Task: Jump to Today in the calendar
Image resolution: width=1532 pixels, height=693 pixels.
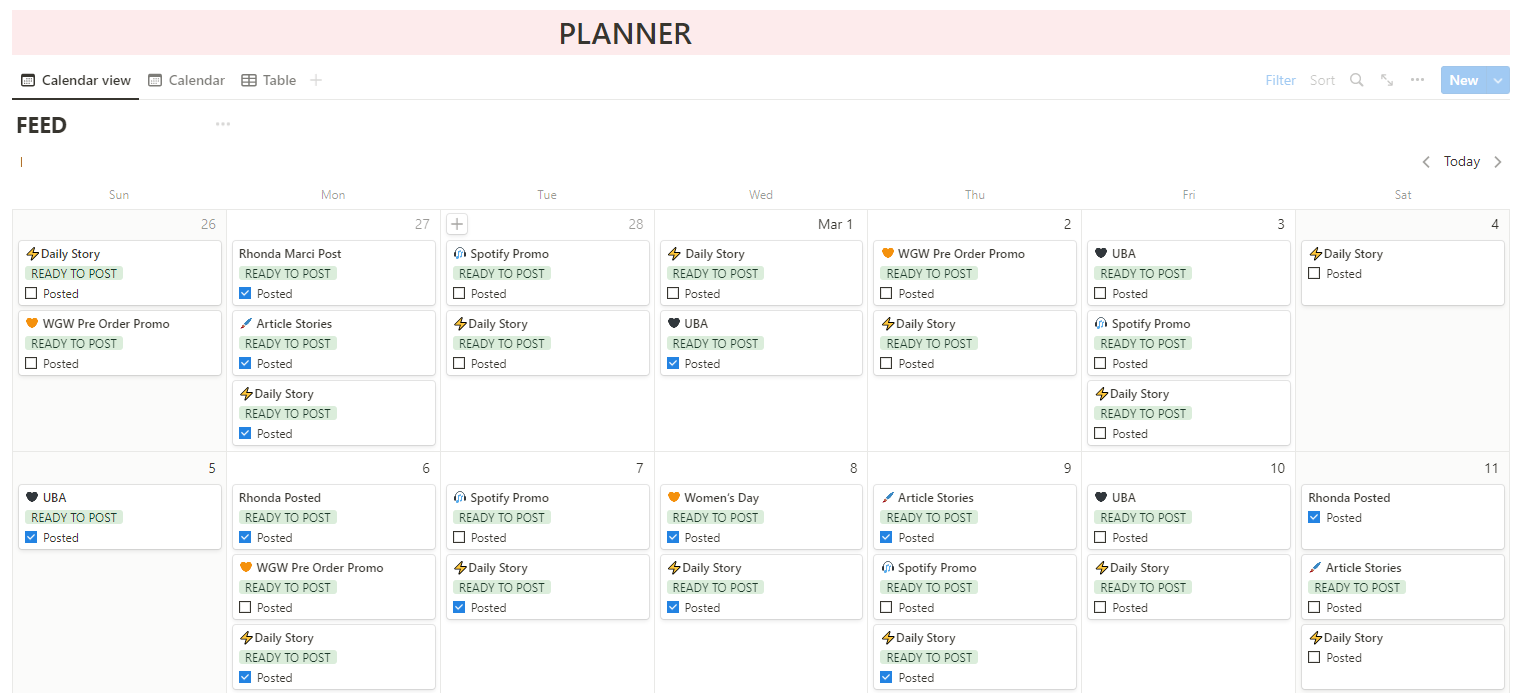Action: point(1461,162)
